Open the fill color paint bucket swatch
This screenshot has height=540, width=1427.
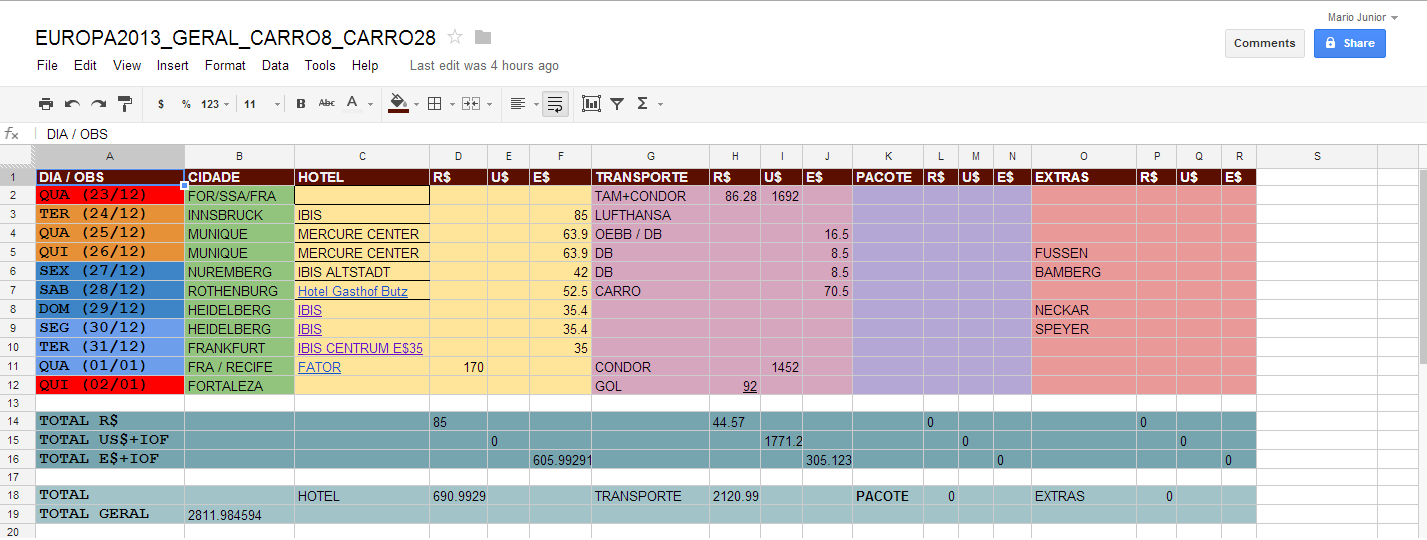pos(398,103)
